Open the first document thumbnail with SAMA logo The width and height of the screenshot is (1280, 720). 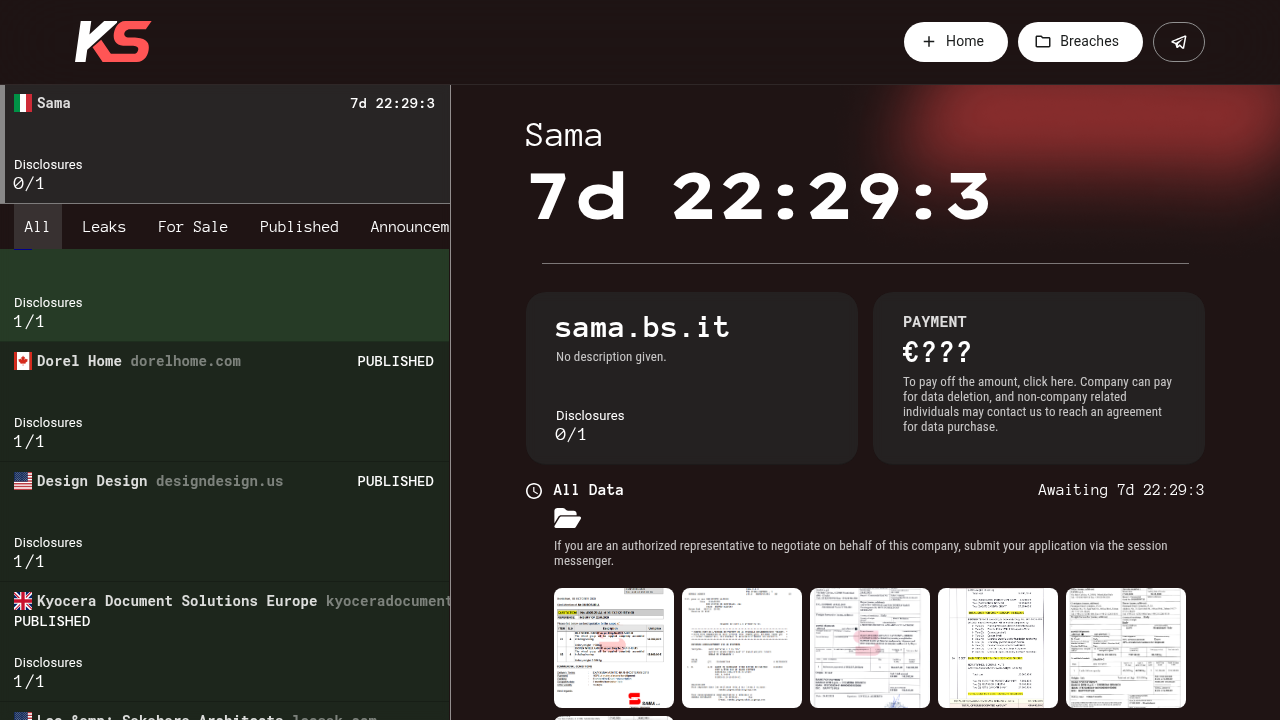(614, 648)
